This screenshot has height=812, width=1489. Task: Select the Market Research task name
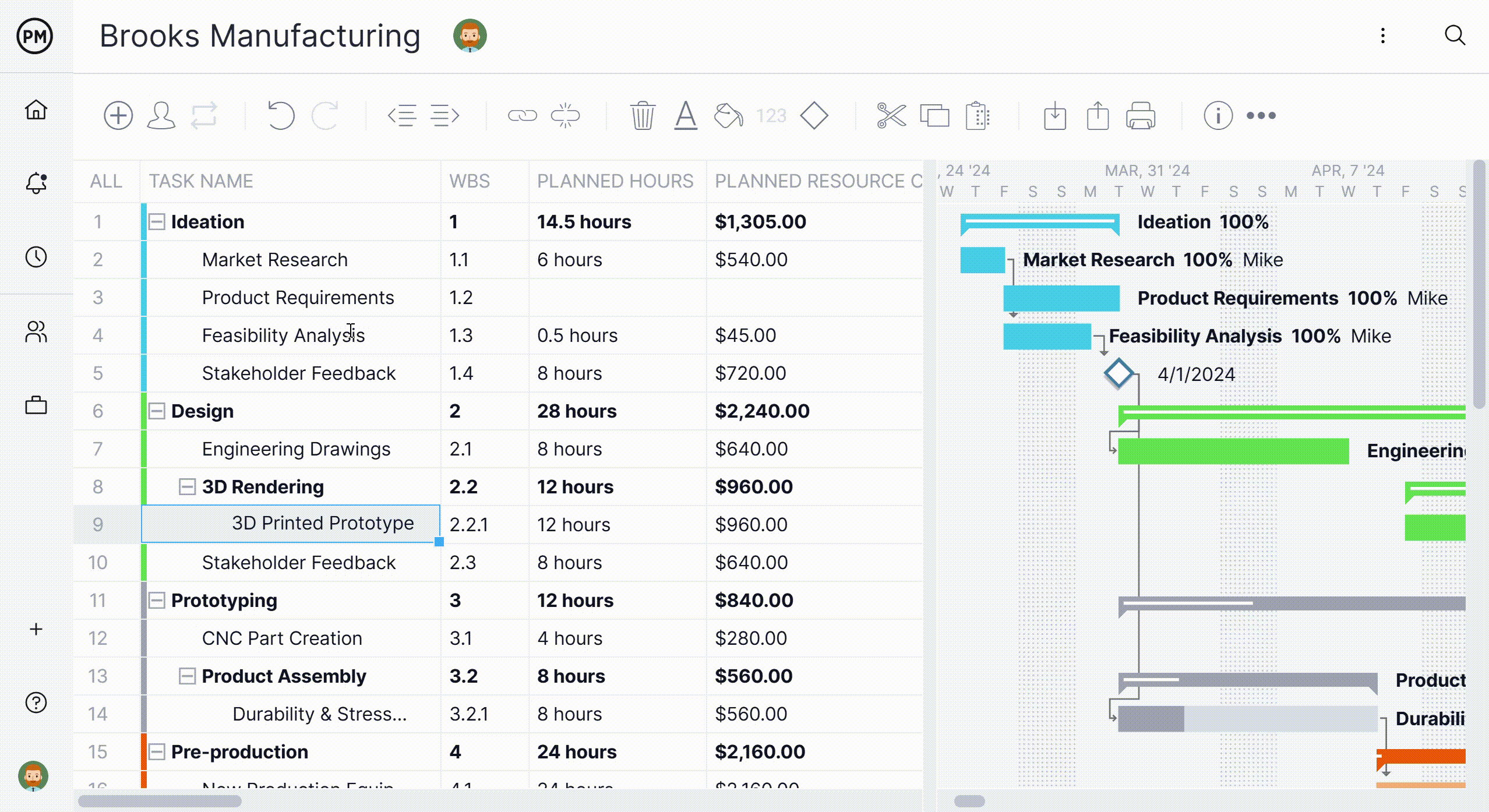tap(274, 260)
